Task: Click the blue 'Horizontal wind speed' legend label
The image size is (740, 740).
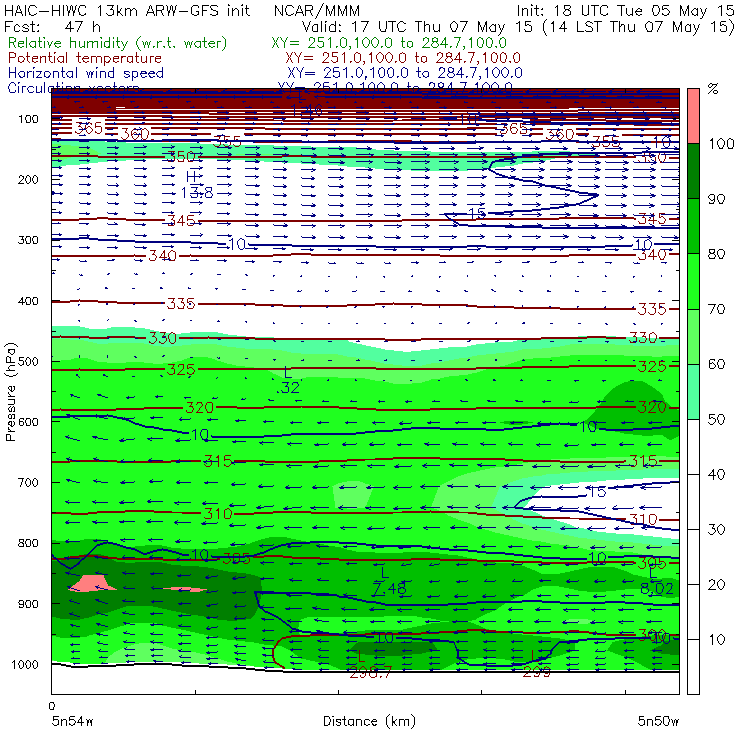Action: coord(86,73)
